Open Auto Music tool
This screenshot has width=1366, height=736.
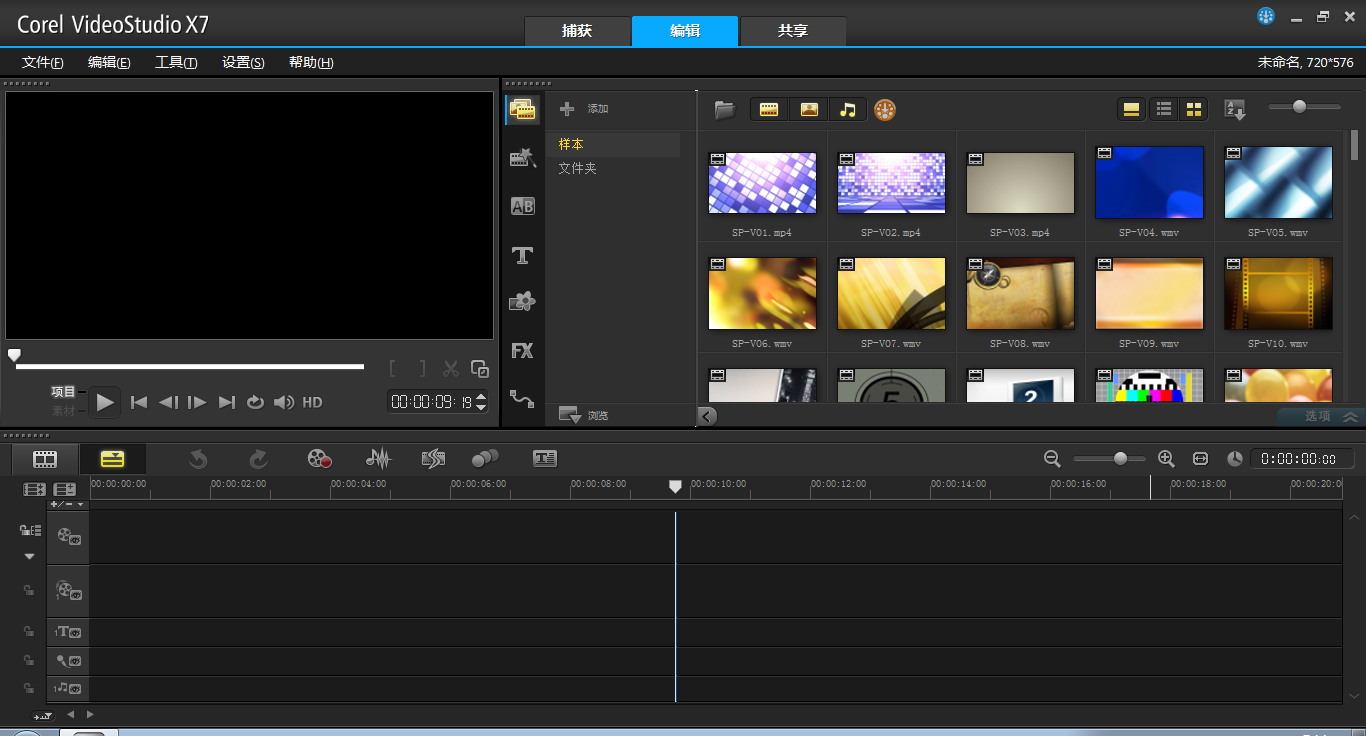(x=432, y=459)
